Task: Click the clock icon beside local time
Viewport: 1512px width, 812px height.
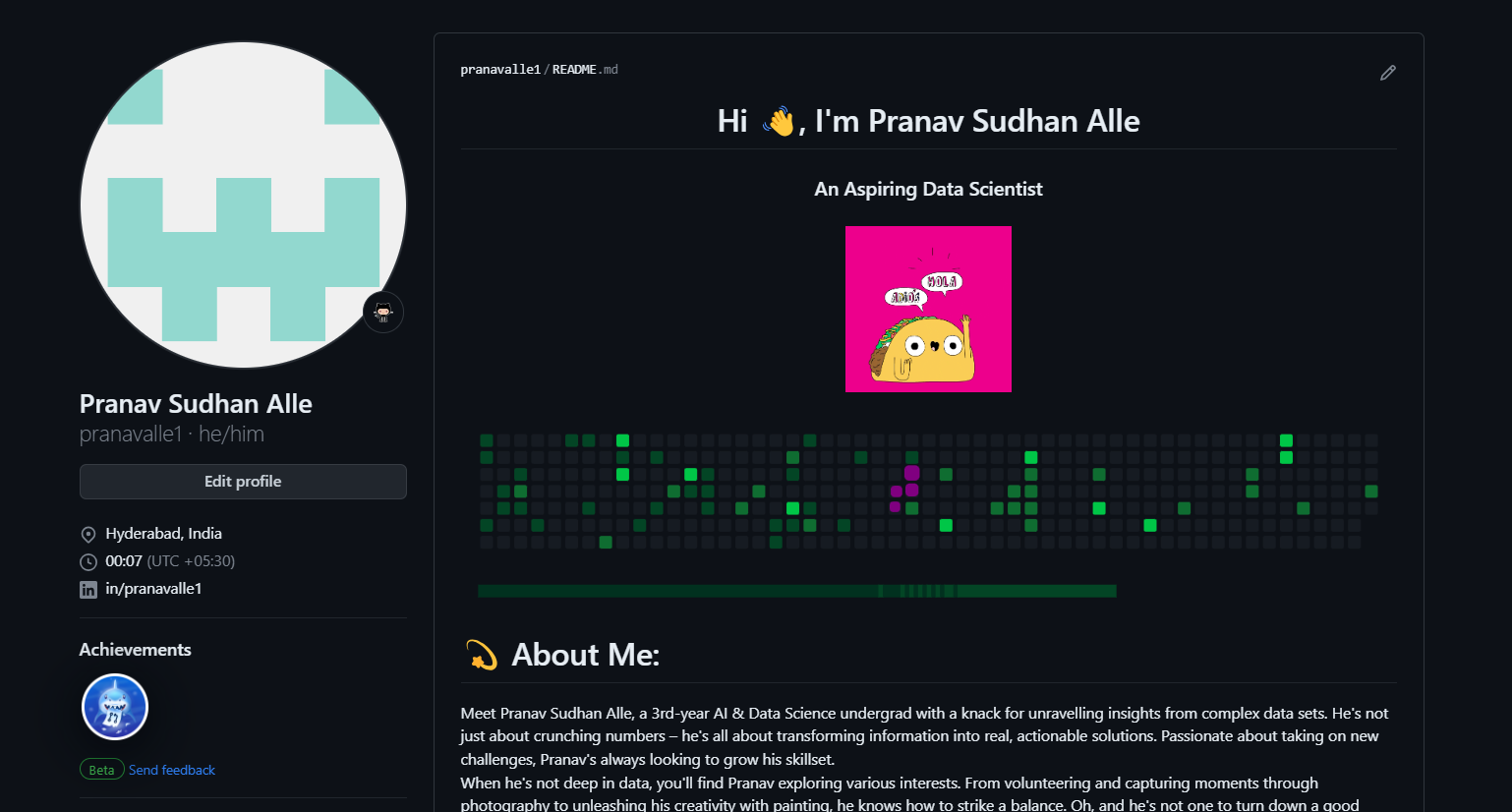Action: 88,562
